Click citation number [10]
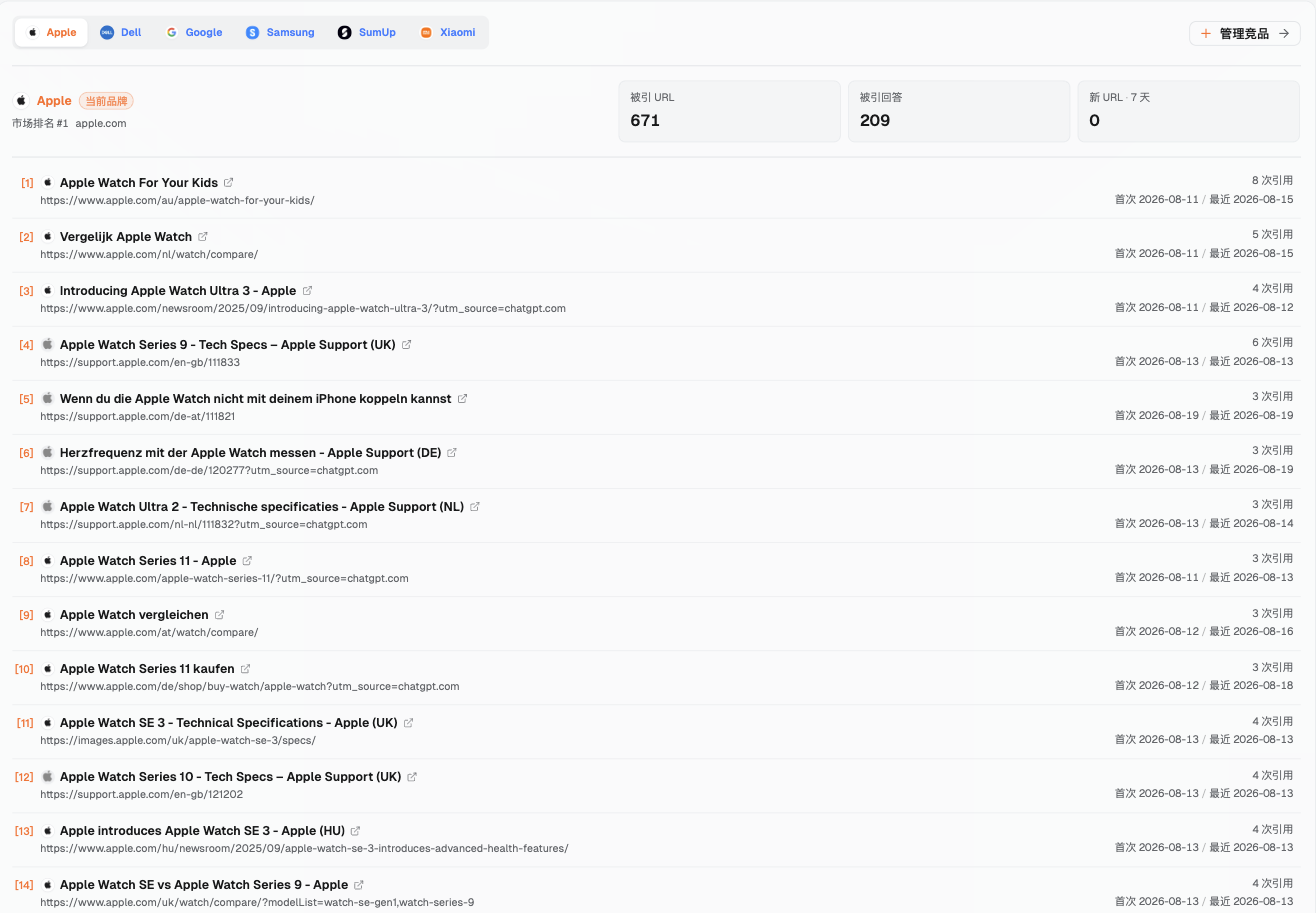This screenshot has width=1316, height=913. point(24,669)
